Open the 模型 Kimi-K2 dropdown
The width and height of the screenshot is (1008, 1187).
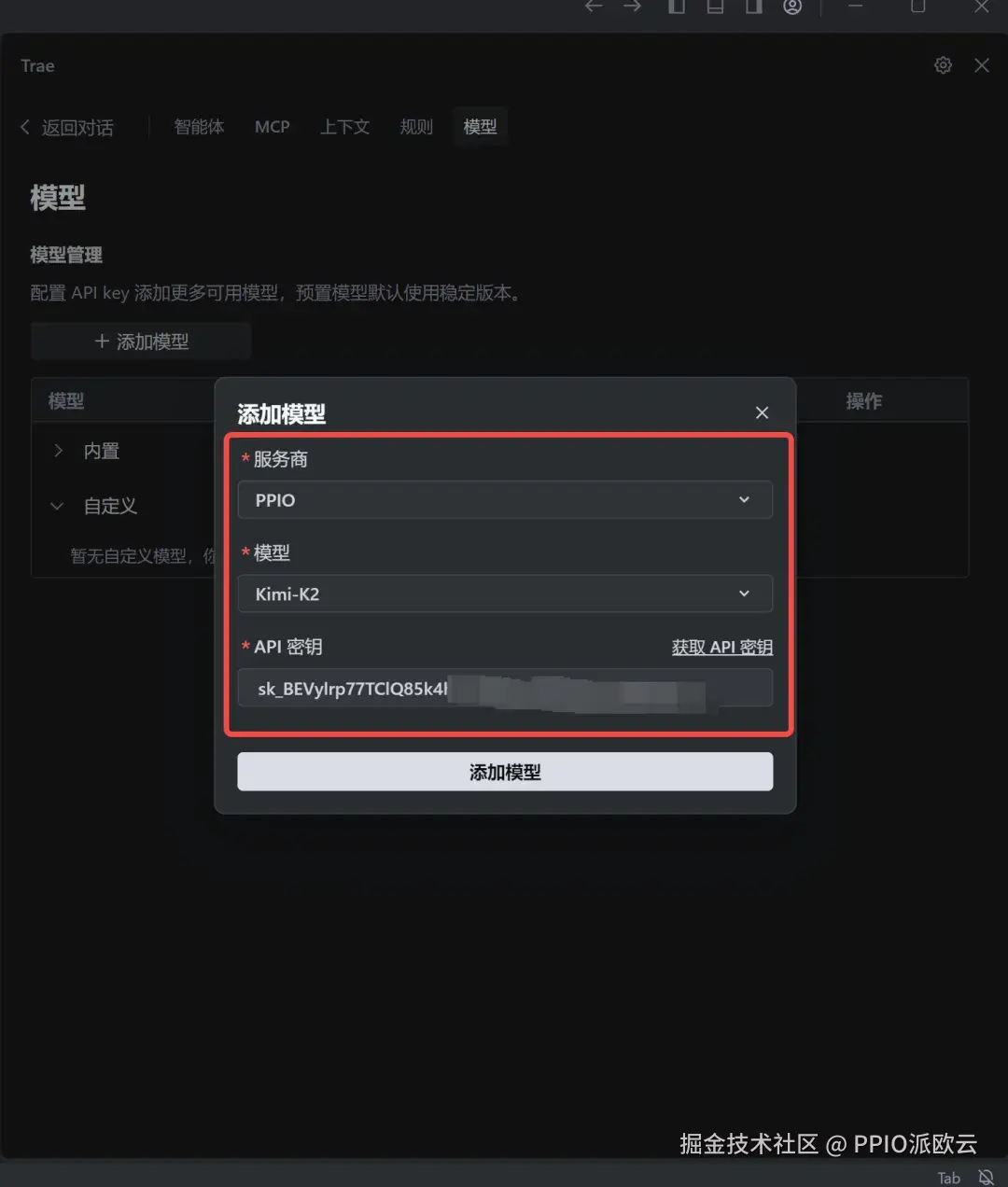pos(505,593)
